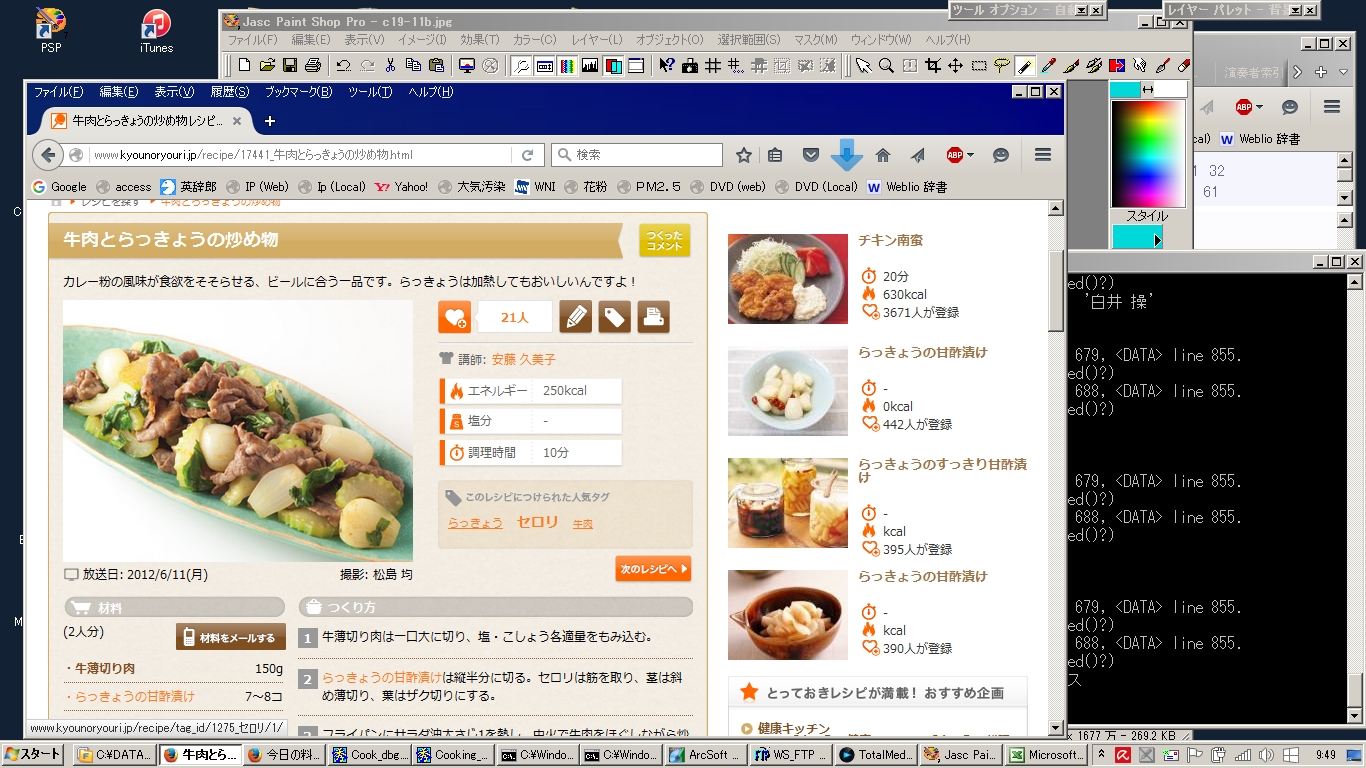This screenshot has width=1366, height=768.
Task: Select the zoom magnifier tool in Paint Shop Pro
Action: tap(887, 66)
